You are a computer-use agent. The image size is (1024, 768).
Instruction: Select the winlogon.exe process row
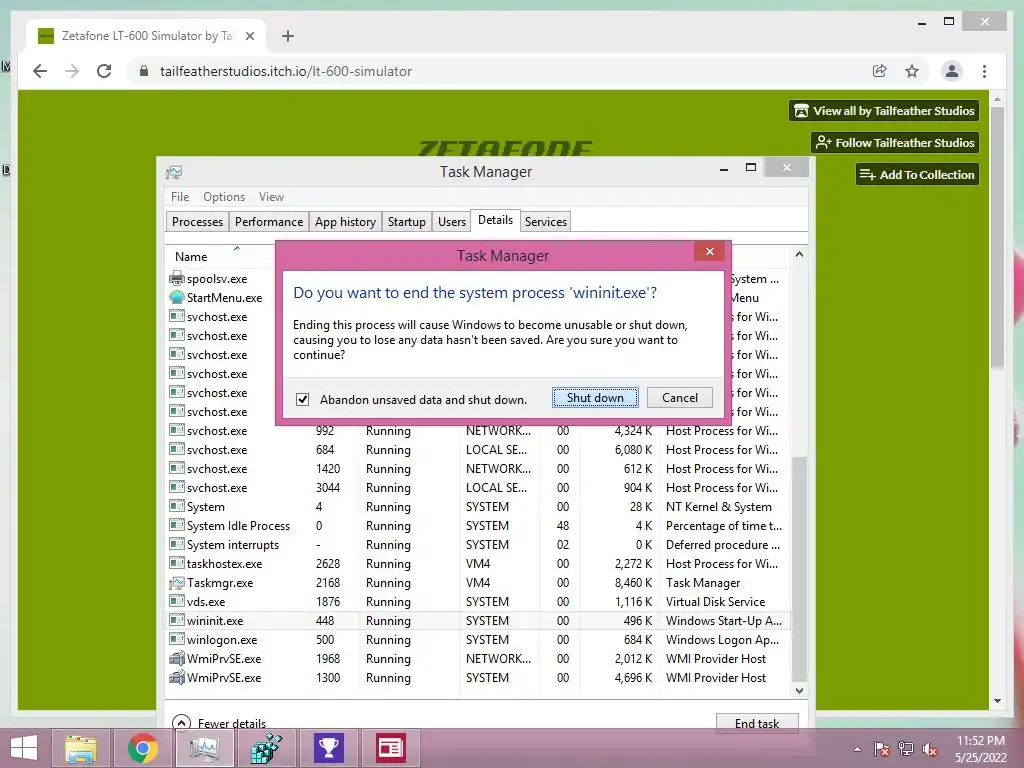tap(477, 639)
